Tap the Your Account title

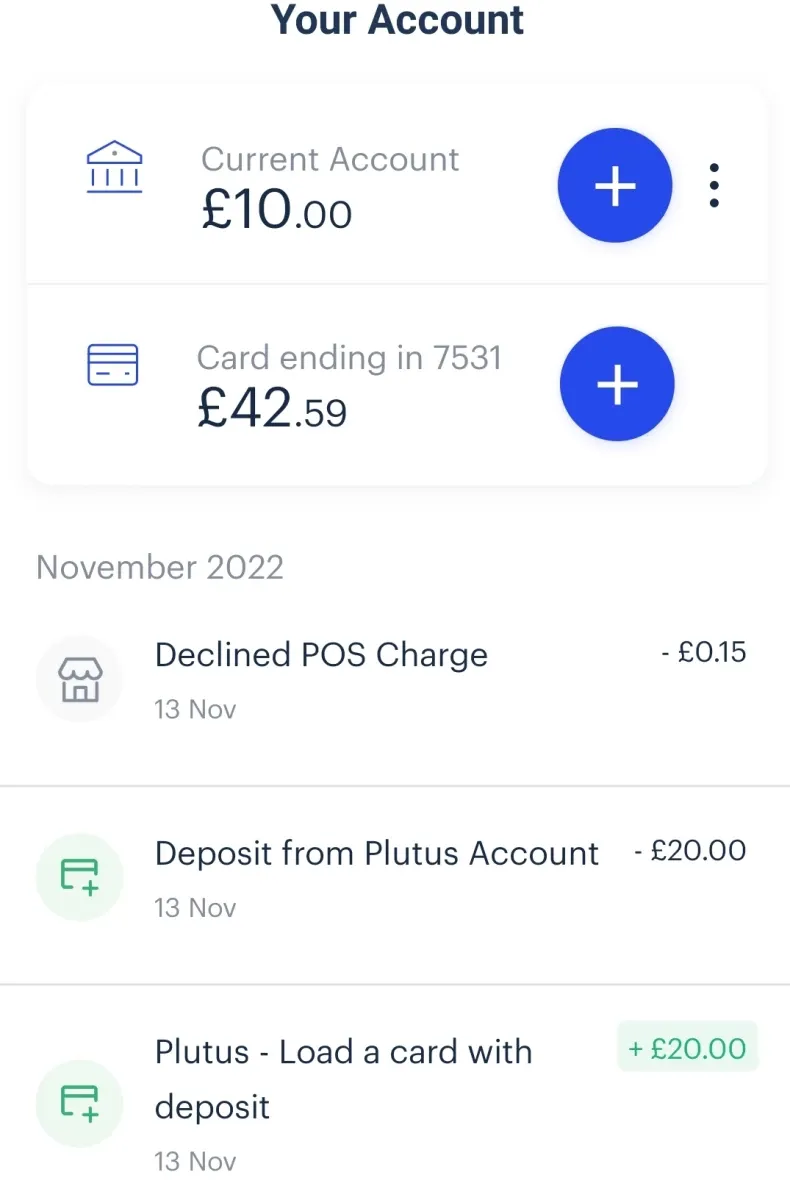click(x=398, y=20)
